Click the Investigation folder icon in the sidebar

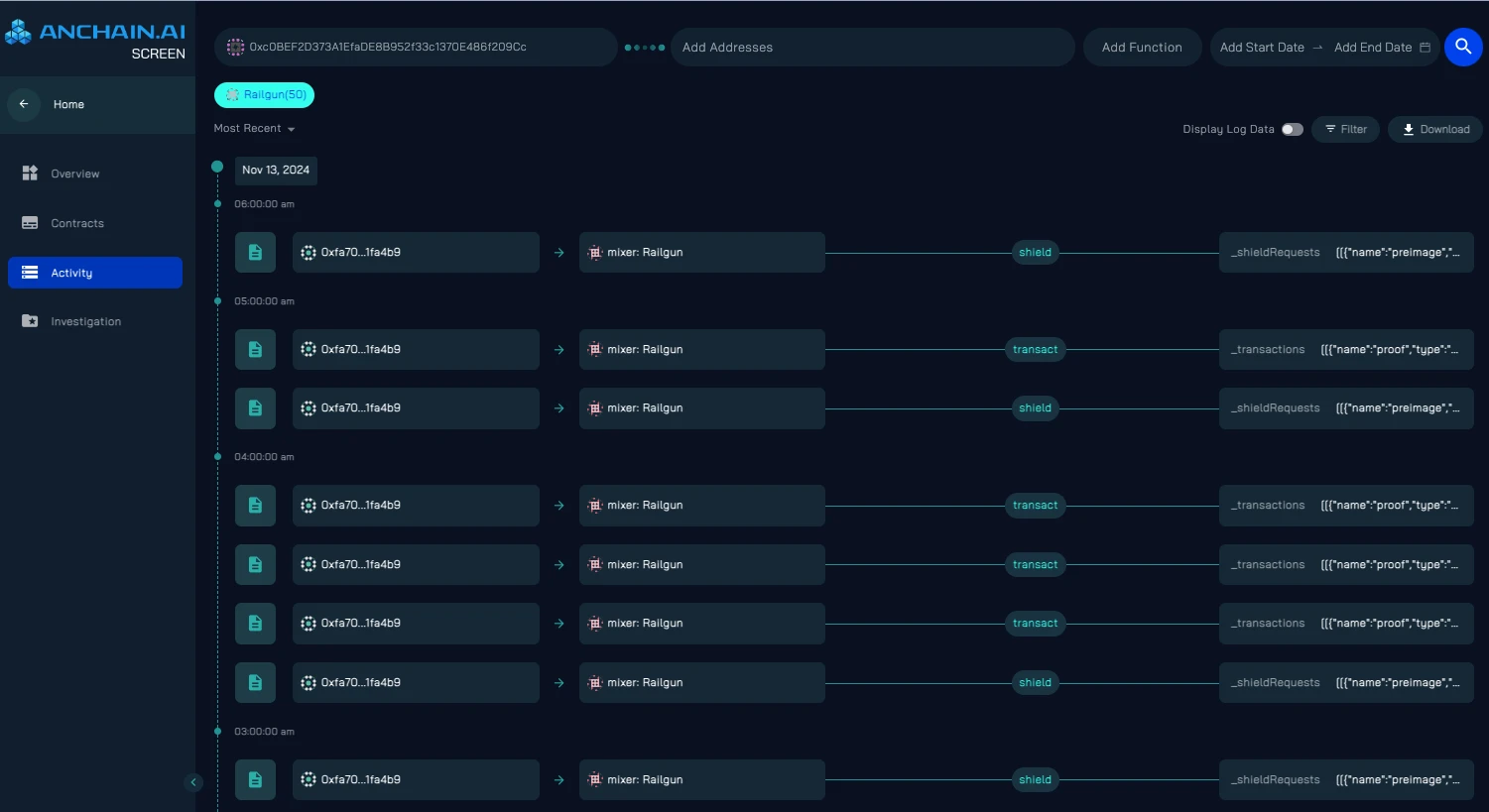[30, 321]
